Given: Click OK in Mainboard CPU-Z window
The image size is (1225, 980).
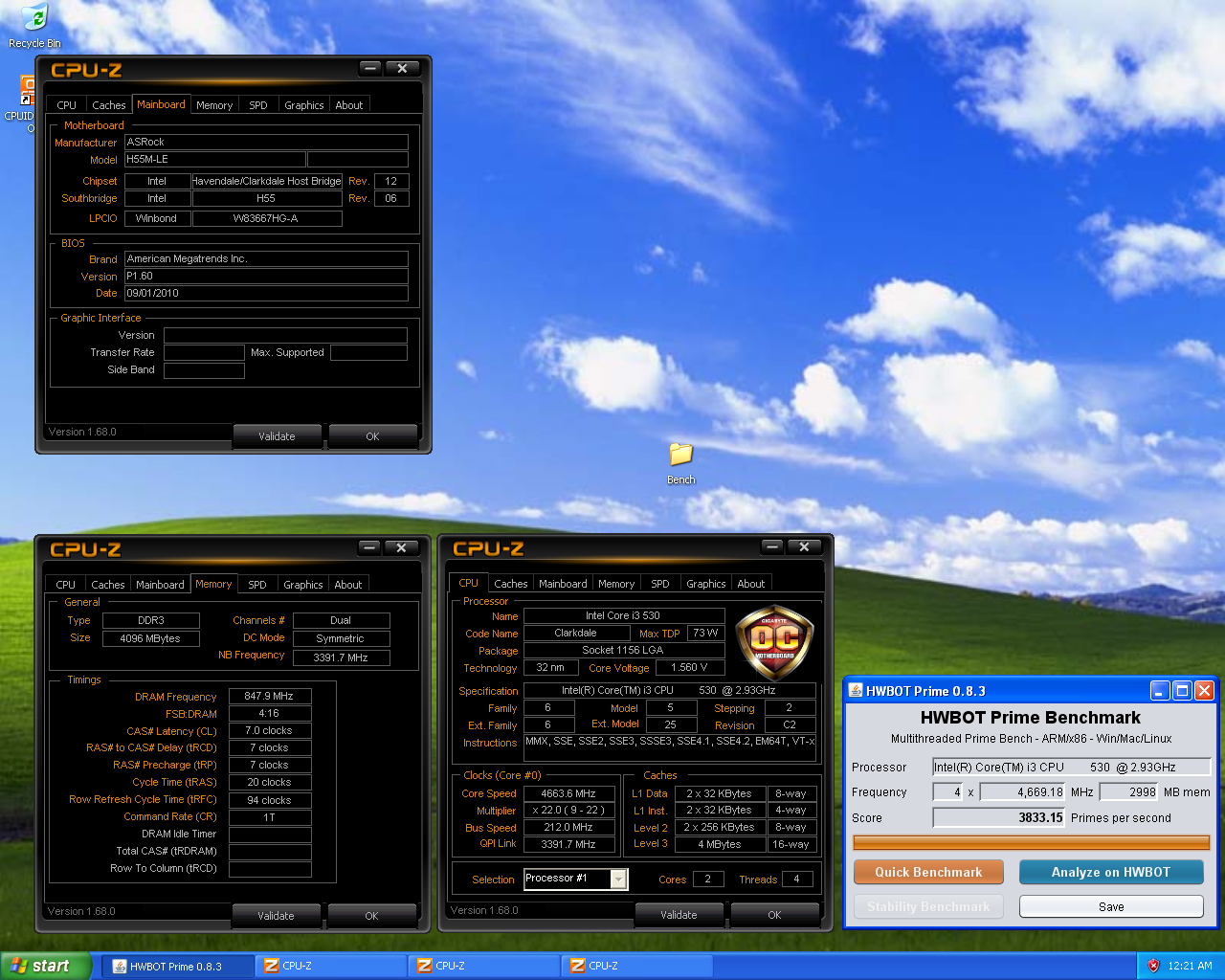Looking at the screenshot, I should (372, 436).
